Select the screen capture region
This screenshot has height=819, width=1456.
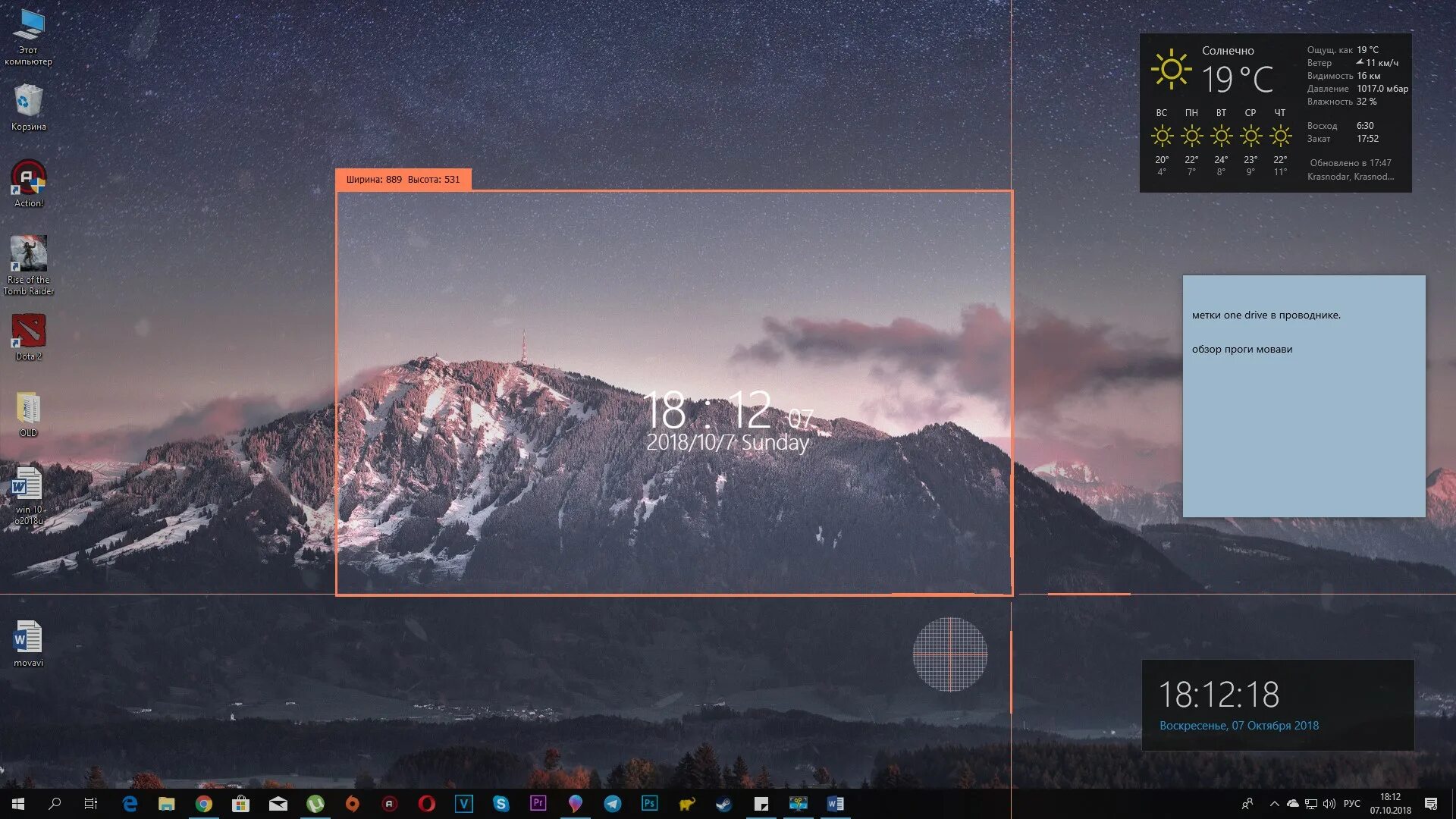674,391
